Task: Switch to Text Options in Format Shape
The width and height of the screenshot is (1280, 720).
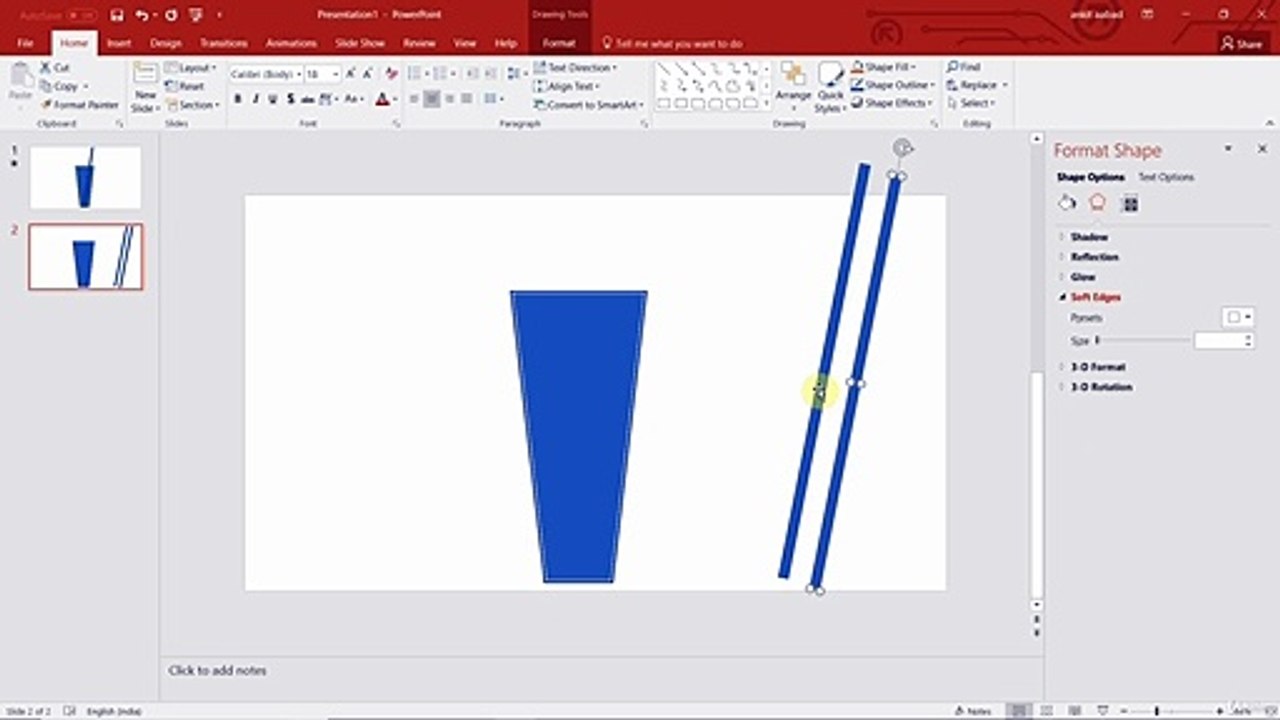Action: point(1166,177)
